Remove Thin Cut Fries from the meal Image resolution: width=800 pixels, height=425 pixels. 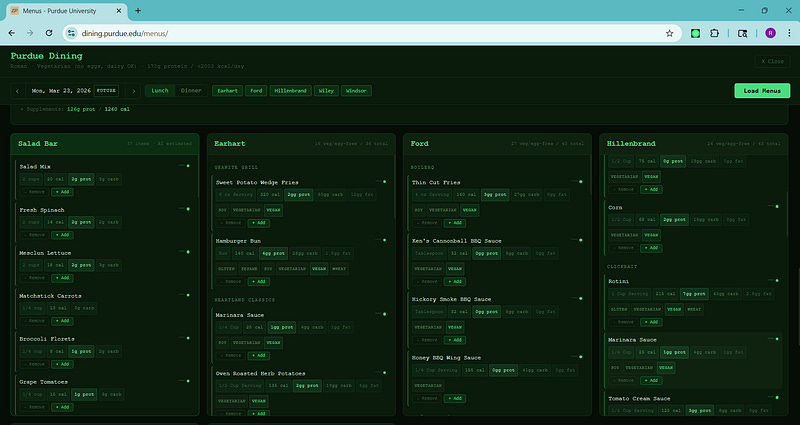pyautogui.click(x=427, y=223)
